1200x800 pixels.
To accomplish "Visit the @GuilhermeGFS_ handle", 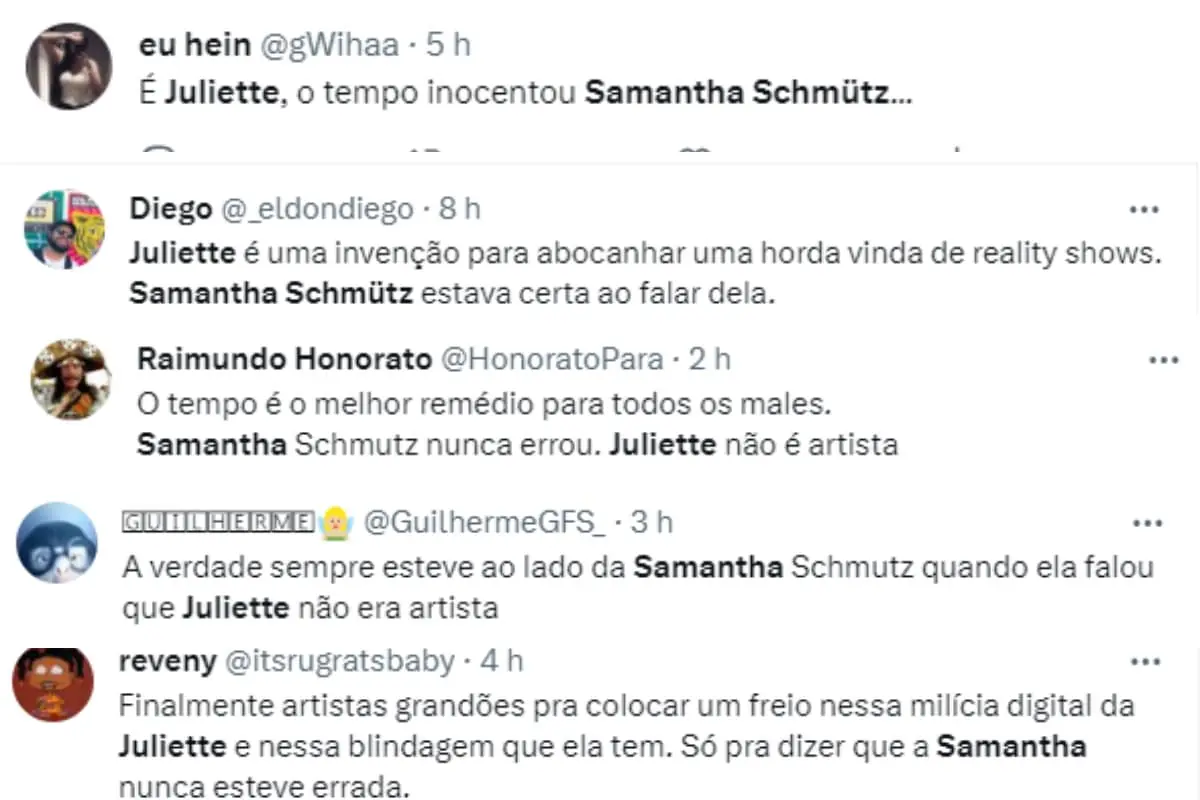I will click(484, 521).
